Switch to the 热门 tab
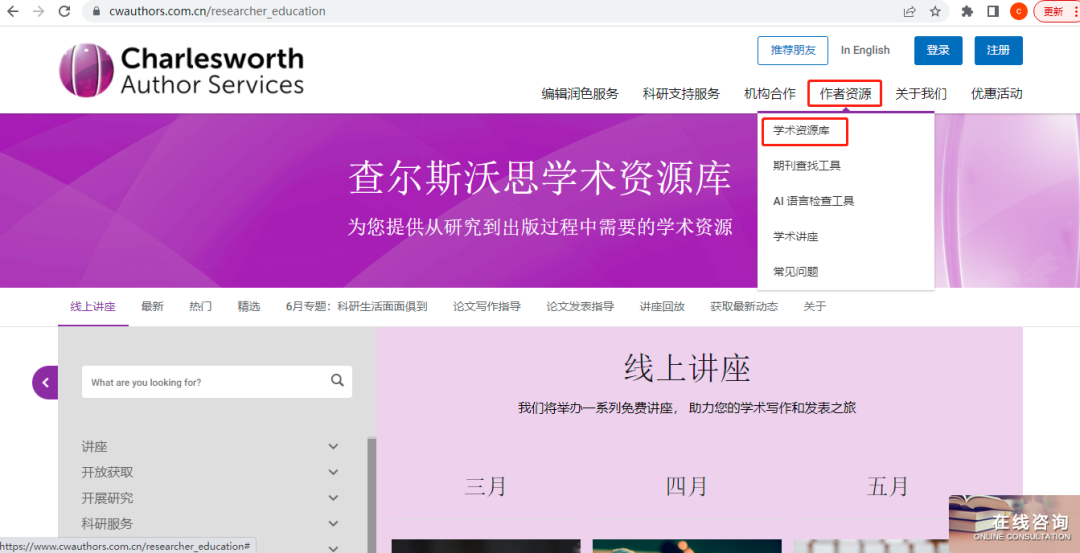This screenshot has width=1080, height=553. pos(200,306)
